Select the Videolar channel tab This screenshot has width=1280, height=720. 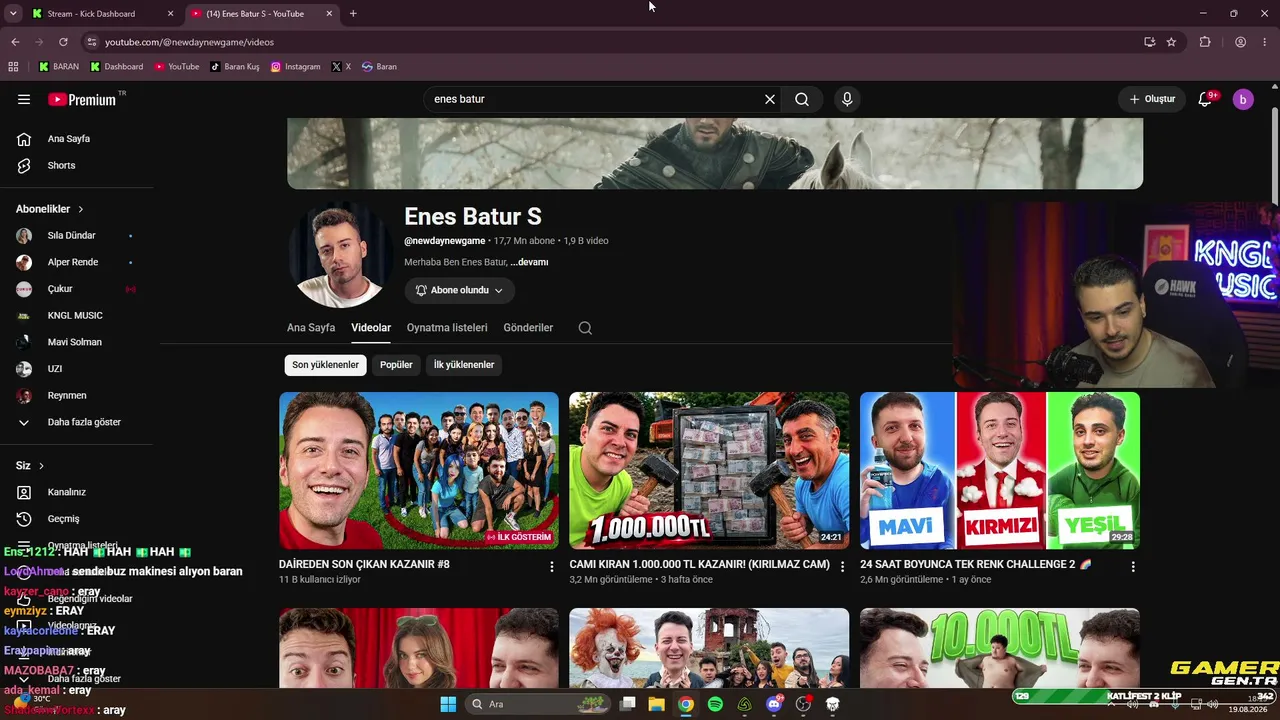[371, 328]
